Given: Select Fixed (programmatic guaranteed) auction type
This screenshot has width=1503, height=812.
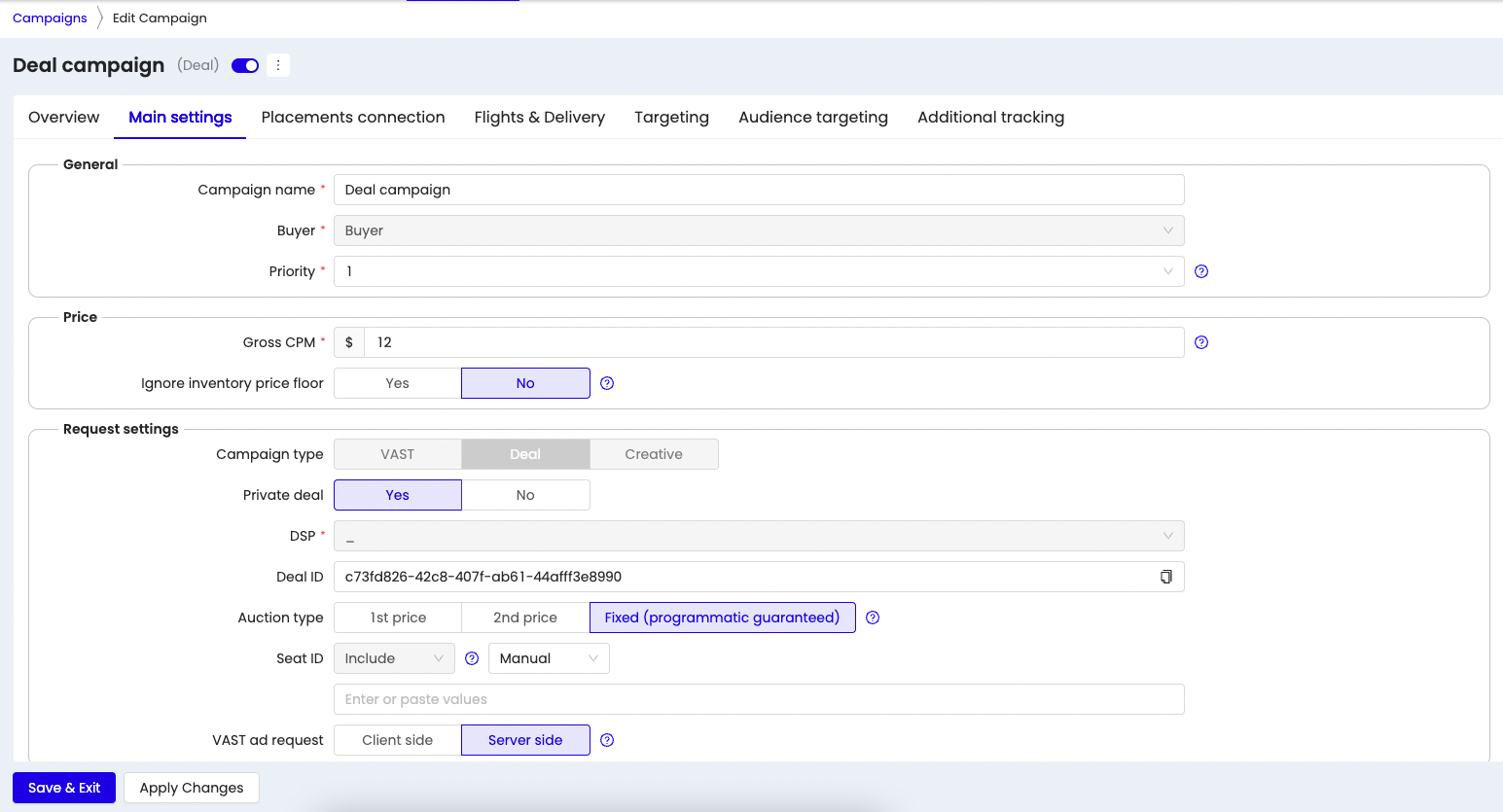Looking at the screenshot, I should click(722, 618).
